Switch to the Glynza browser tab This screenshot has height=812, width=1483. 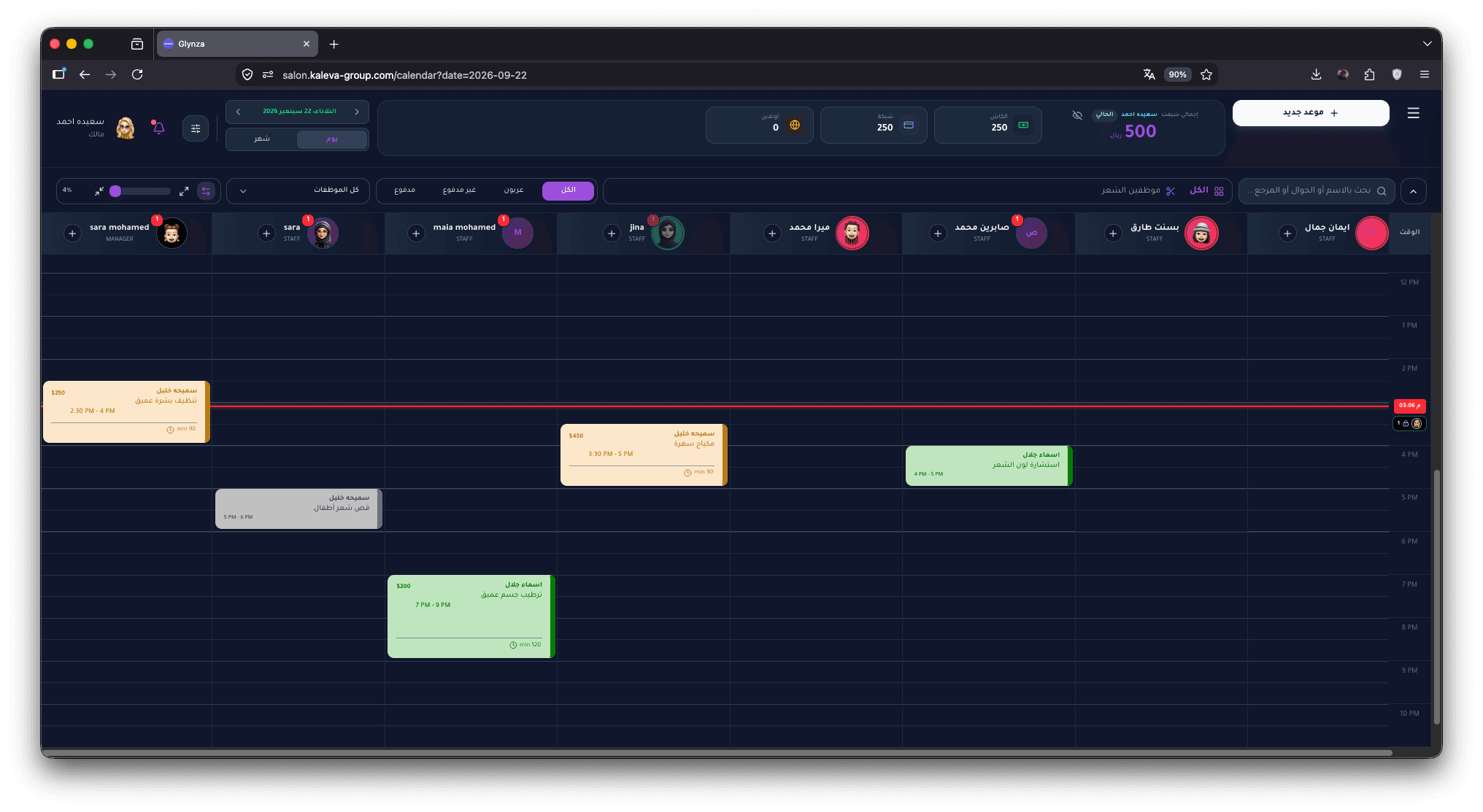[237, 44]
